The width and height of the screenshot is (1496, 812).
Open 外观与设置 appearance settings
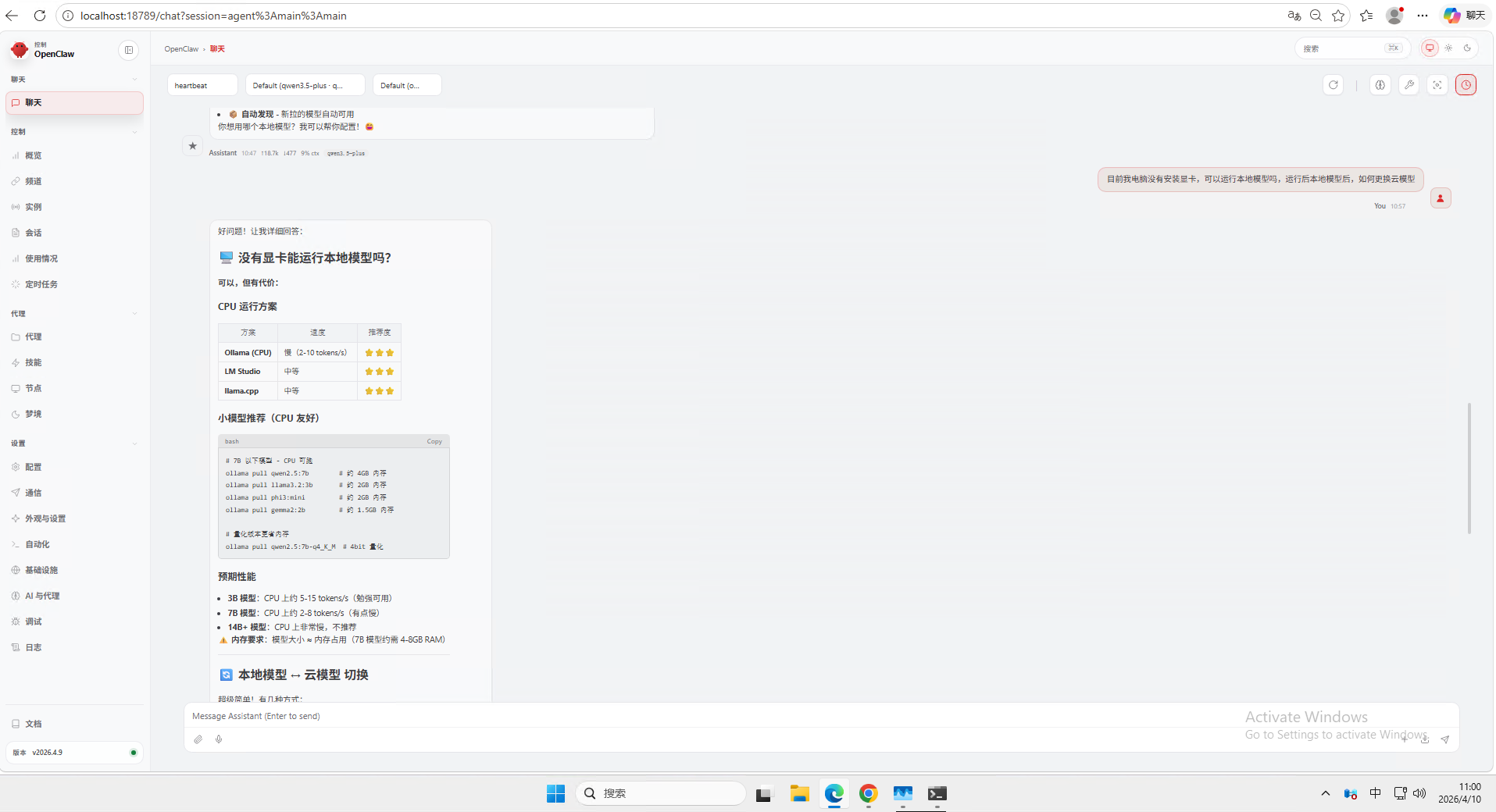pos(74,518)
